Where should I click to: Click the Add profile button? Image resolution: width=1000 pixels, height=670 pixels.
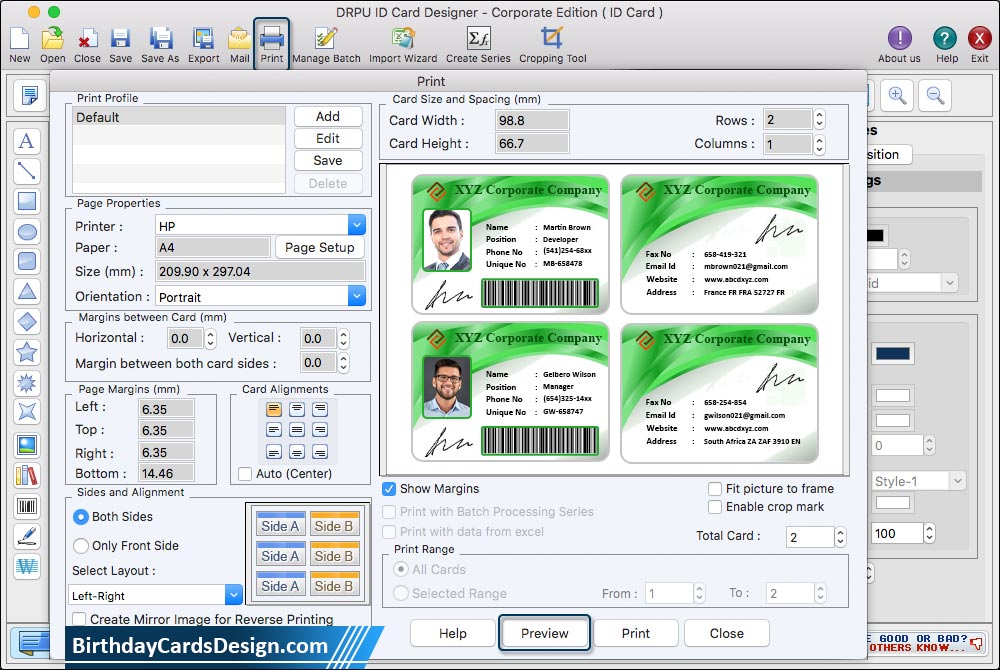(328, 116)
